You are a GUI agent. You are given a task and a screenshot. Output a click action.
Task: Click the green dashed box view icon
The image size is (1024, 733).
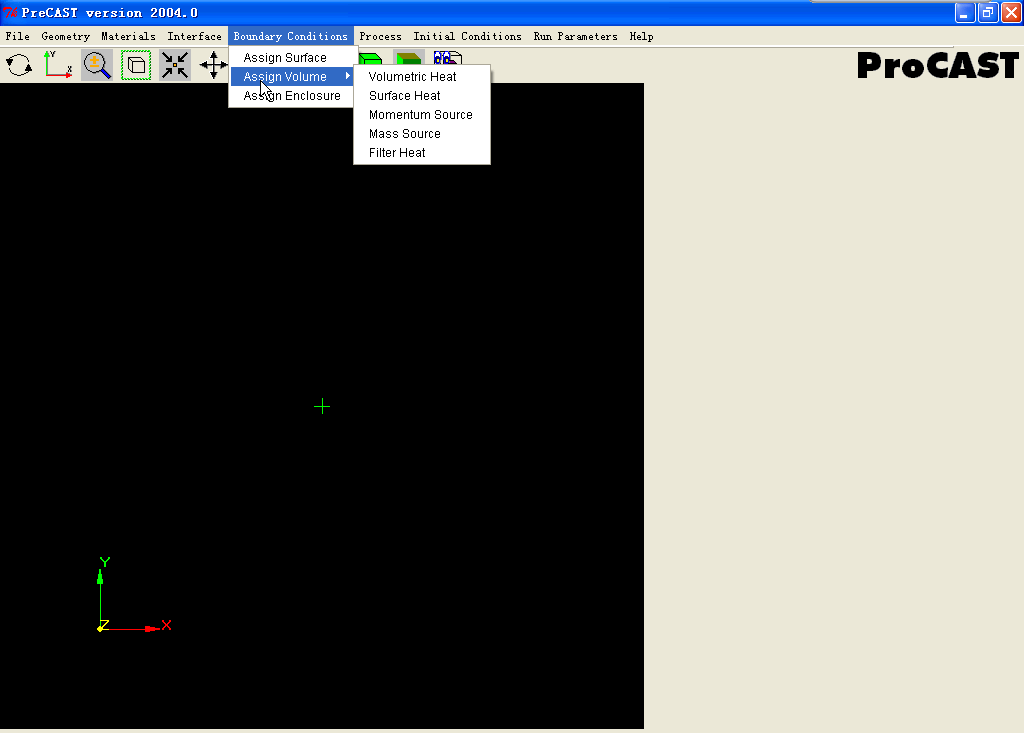[136, 65]
